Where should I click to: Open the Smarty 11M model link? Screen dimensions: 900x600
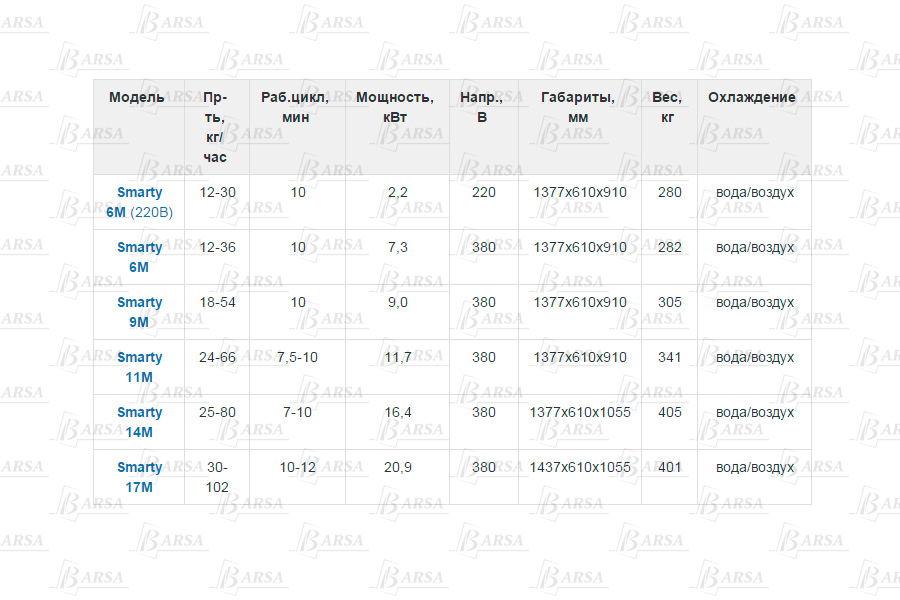click(139, 367)
